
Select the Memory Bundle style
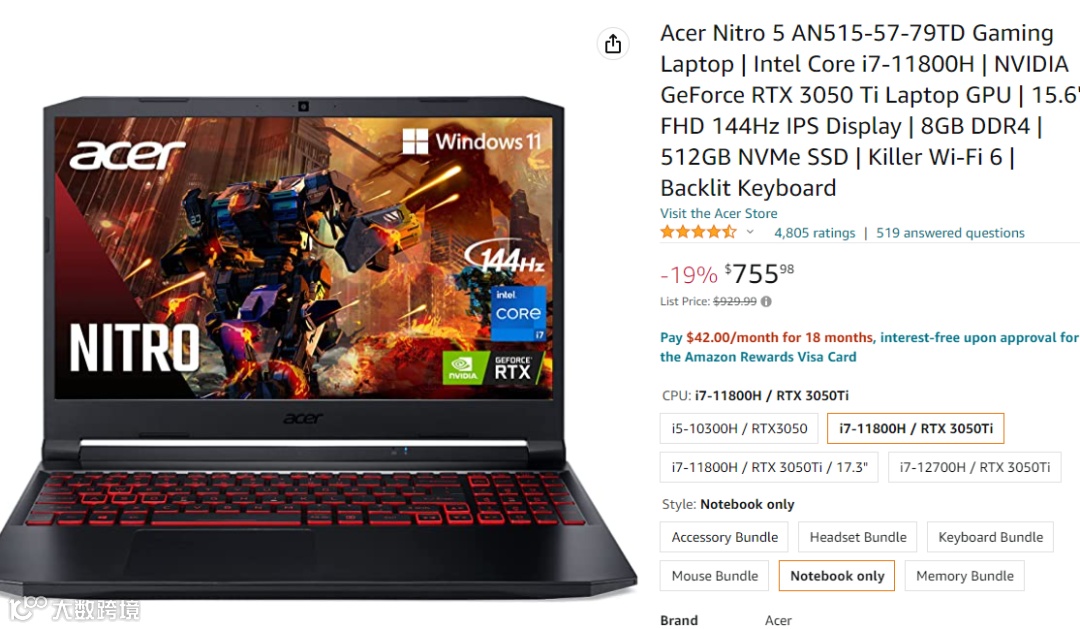(x=964, y=576)
